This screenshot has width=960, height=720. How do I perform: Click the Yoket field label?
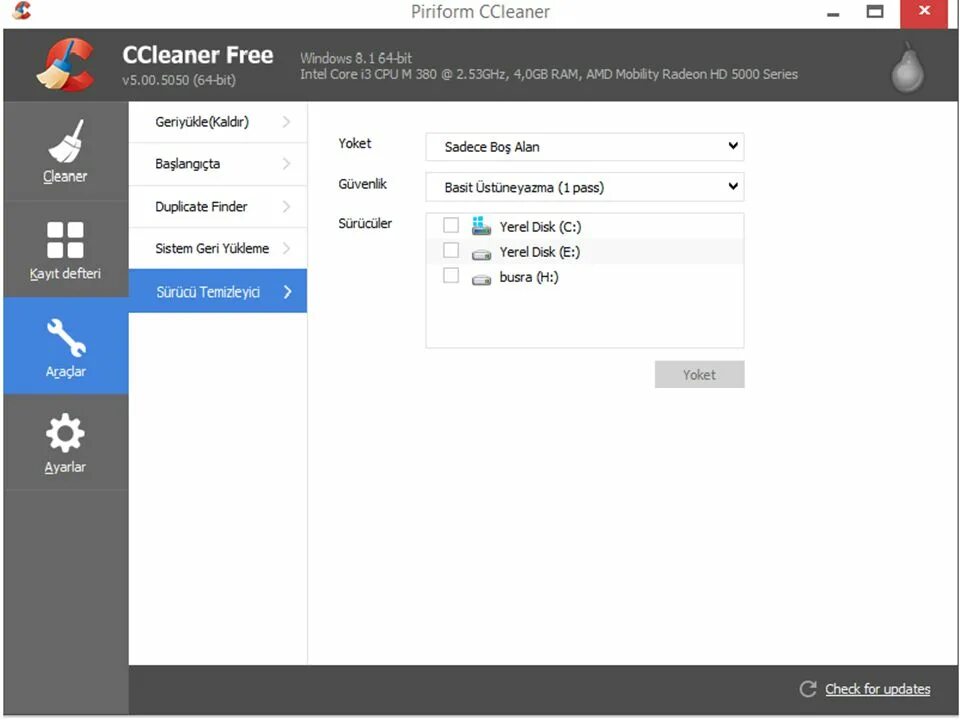pyautogui.click(x=354, y=143)
